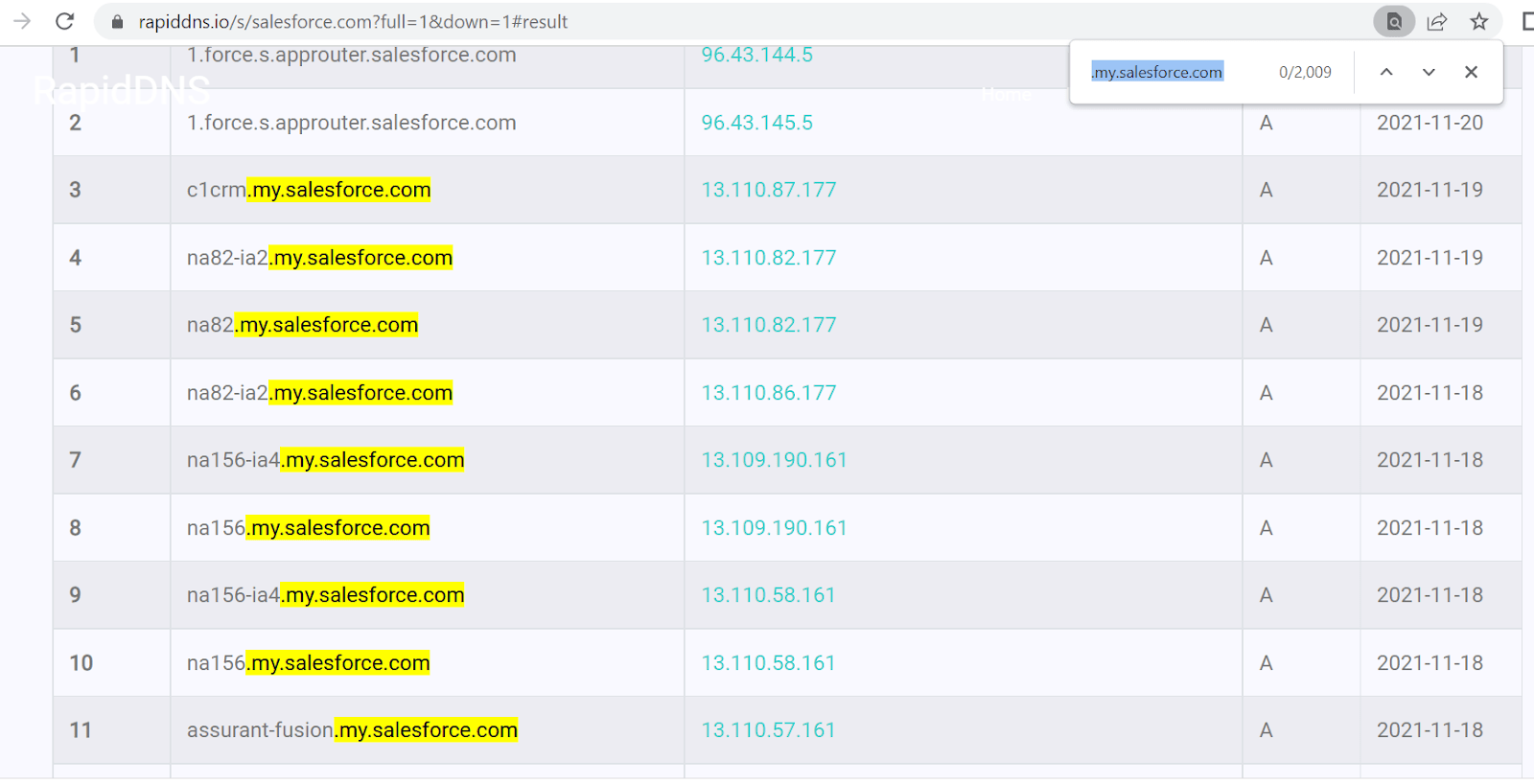The height and width of the screenshot is (784, 1534).
Task: Go to next find match
Action: point(1429,72)
